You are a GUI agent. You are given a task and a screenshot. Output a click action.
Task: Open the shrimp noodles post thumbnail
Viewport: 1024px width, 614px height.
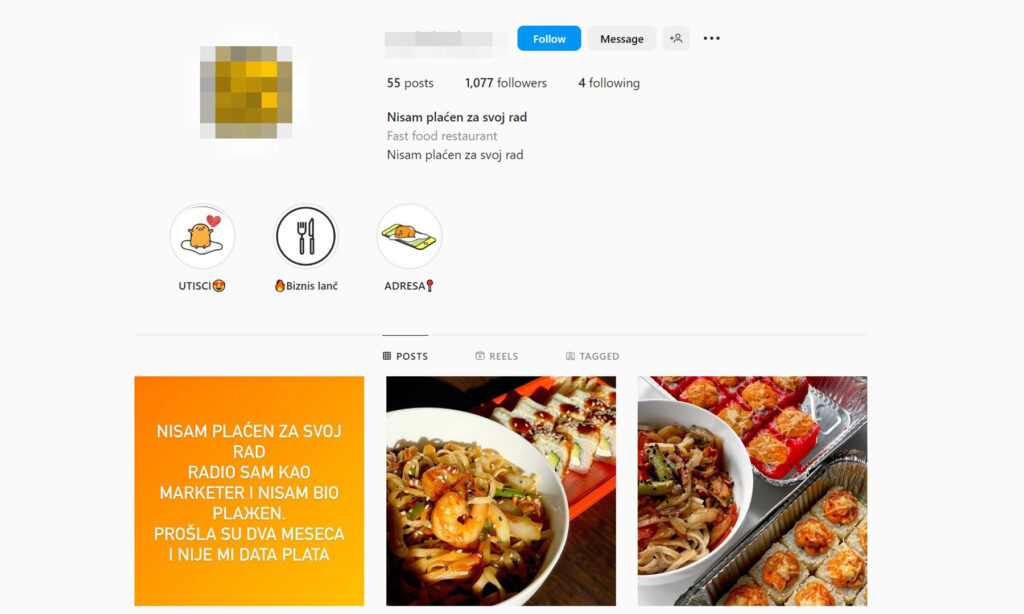pyautogui.click(x=501, y=491)
